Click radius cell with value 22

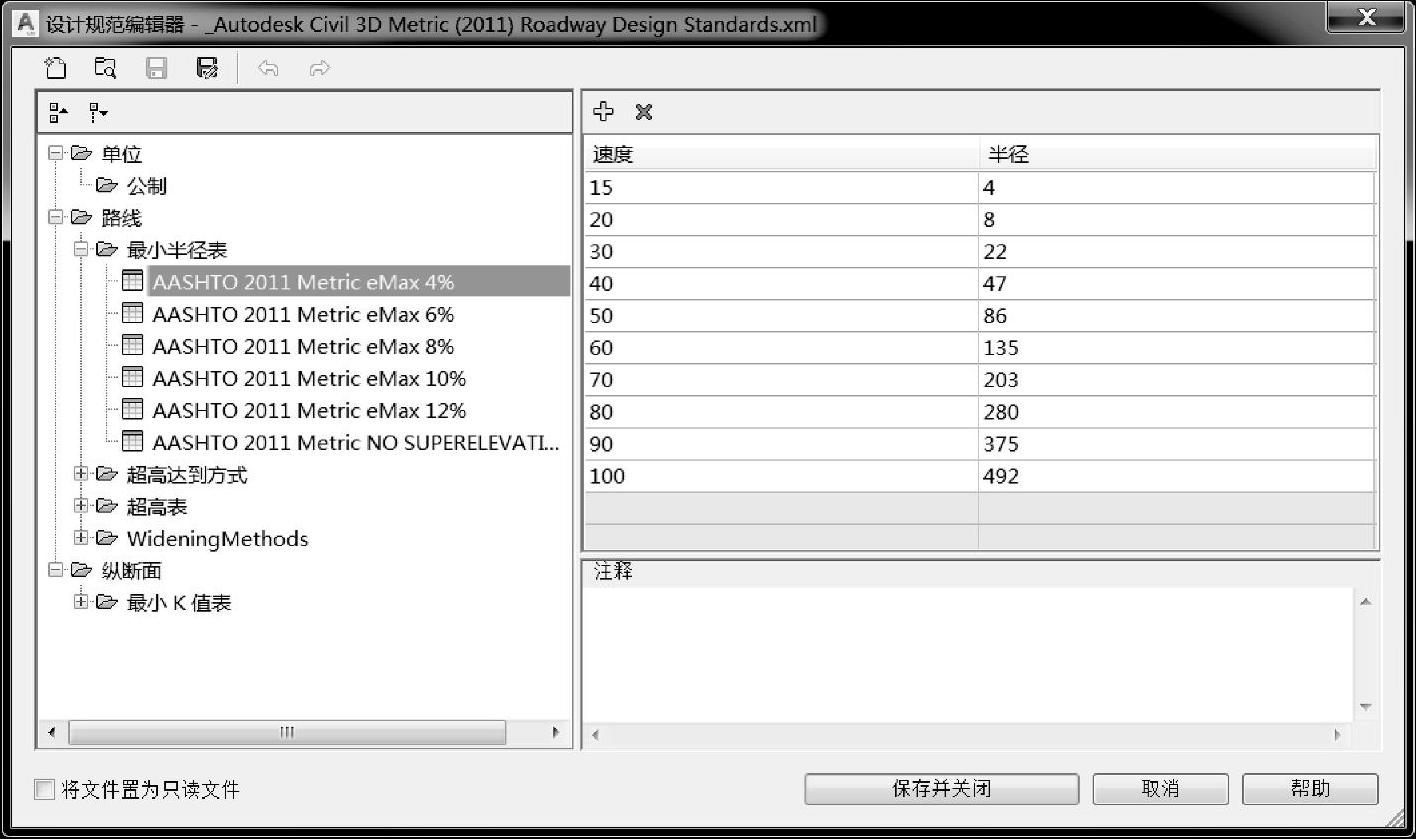tap(1177, 252)
